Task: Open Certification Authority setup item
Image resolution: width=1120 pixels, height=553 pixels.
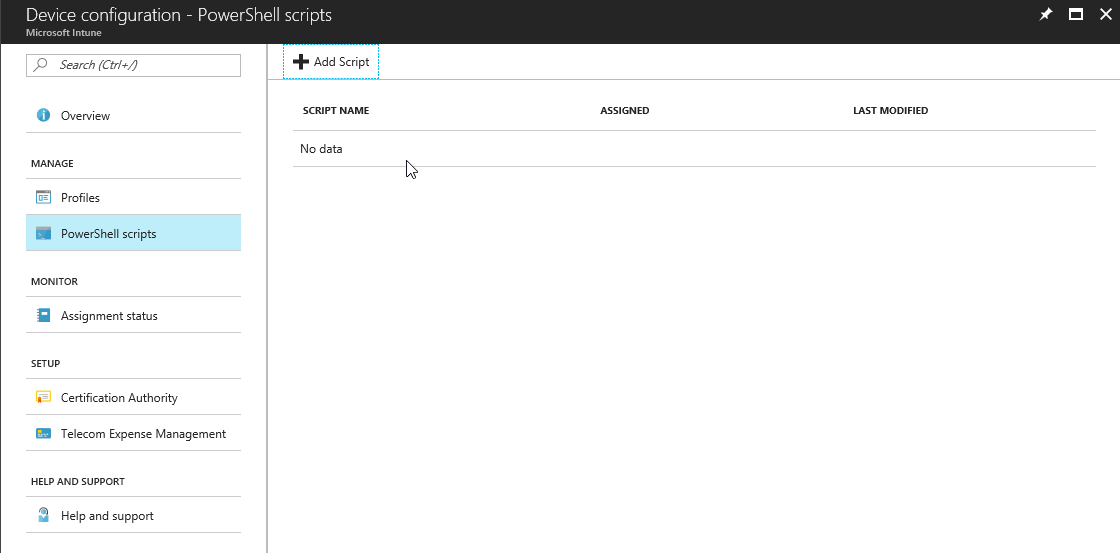Action: click(134, 397)
